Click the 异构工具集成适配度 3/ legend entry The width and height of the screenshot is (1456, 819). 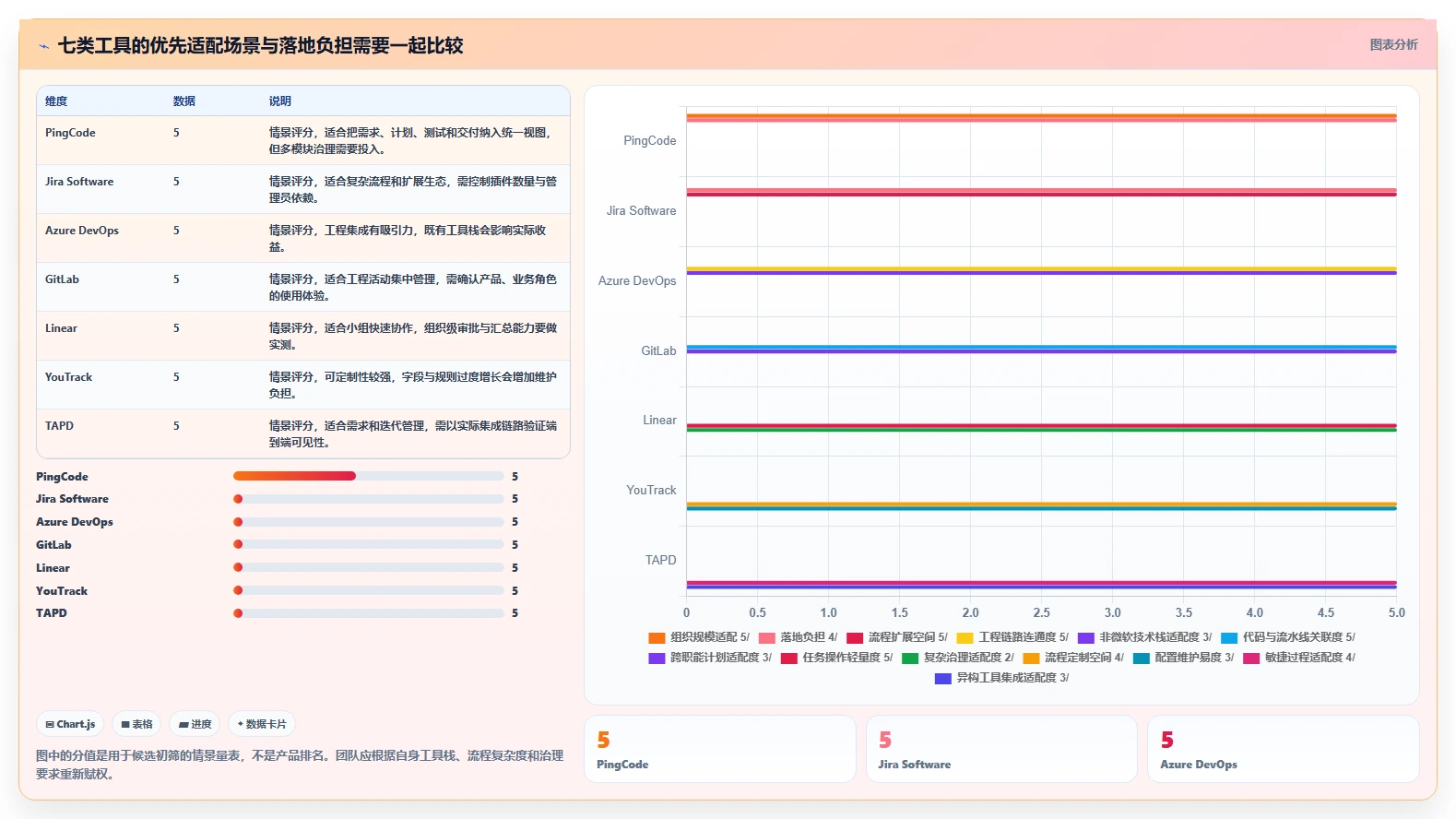[1001, 678]
